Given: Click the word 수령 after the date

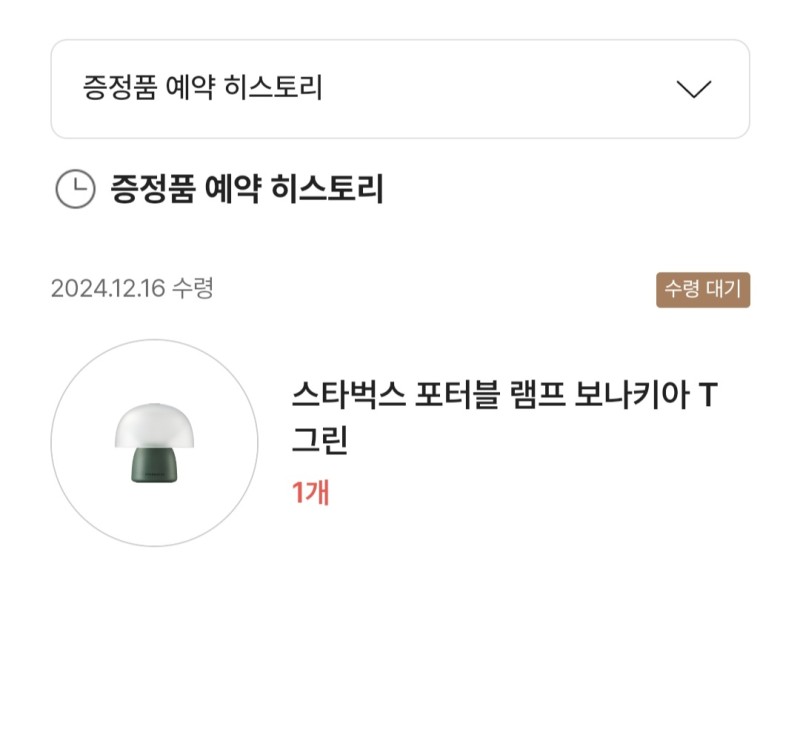Looking at the screenshot, I should coord(192,289).
